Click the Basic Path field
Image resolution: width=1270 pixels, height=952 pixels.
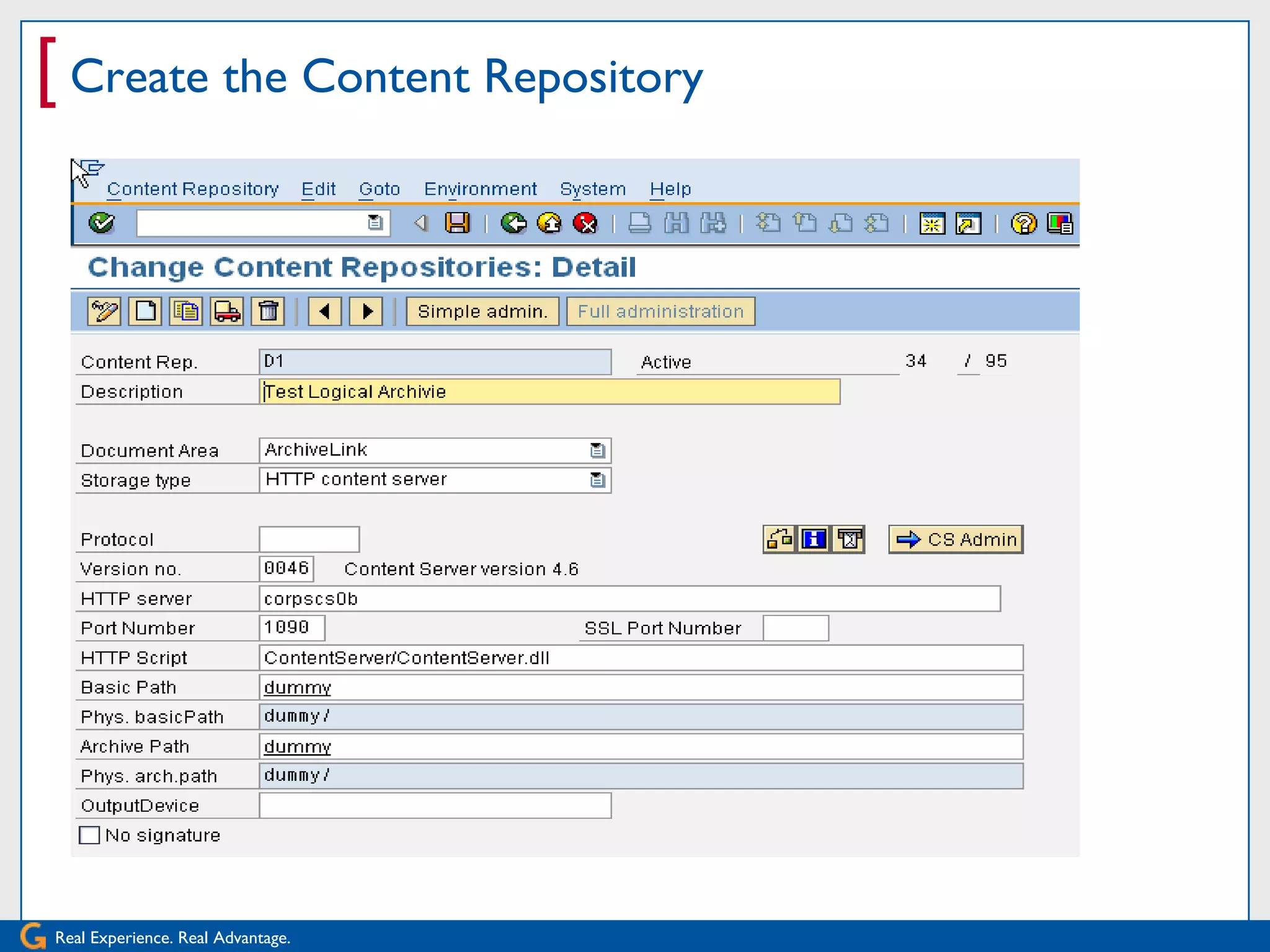point(641,687)
